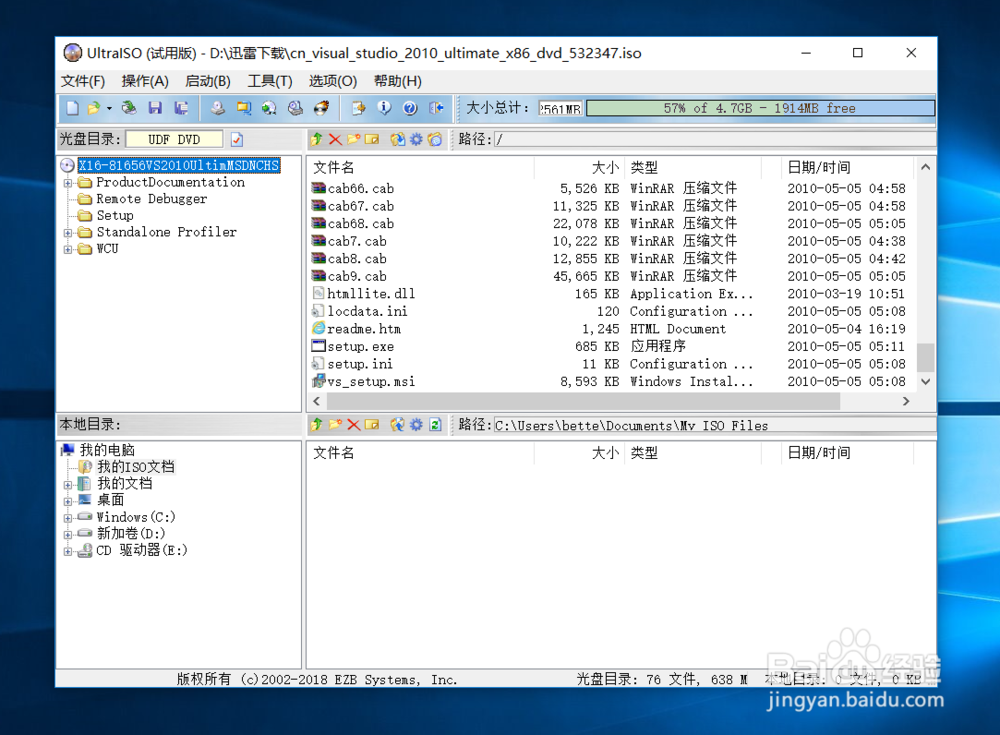Select the setup.exe file row
Screen dimensions: 1000x735
[610, 346]
